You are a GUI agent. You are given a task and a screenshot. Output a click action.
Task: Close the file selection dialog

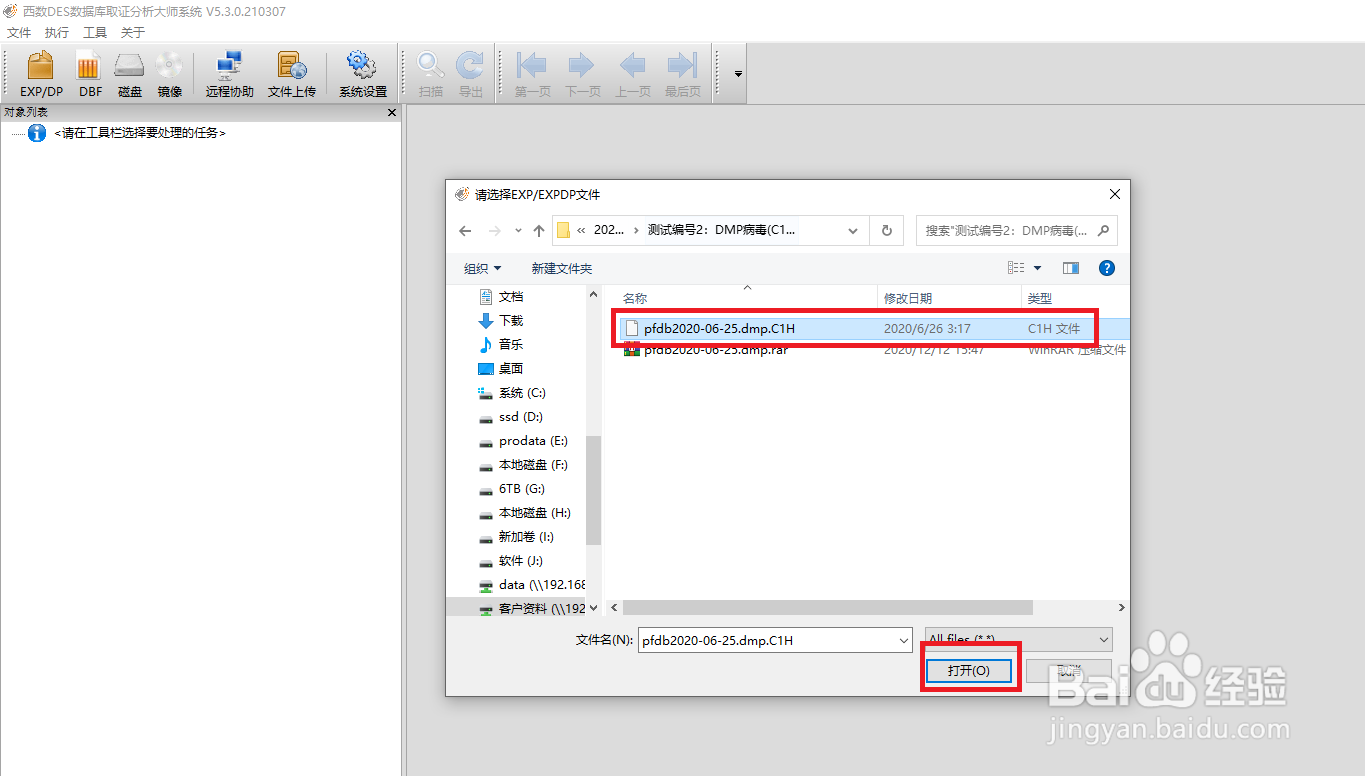point(1114,195)
